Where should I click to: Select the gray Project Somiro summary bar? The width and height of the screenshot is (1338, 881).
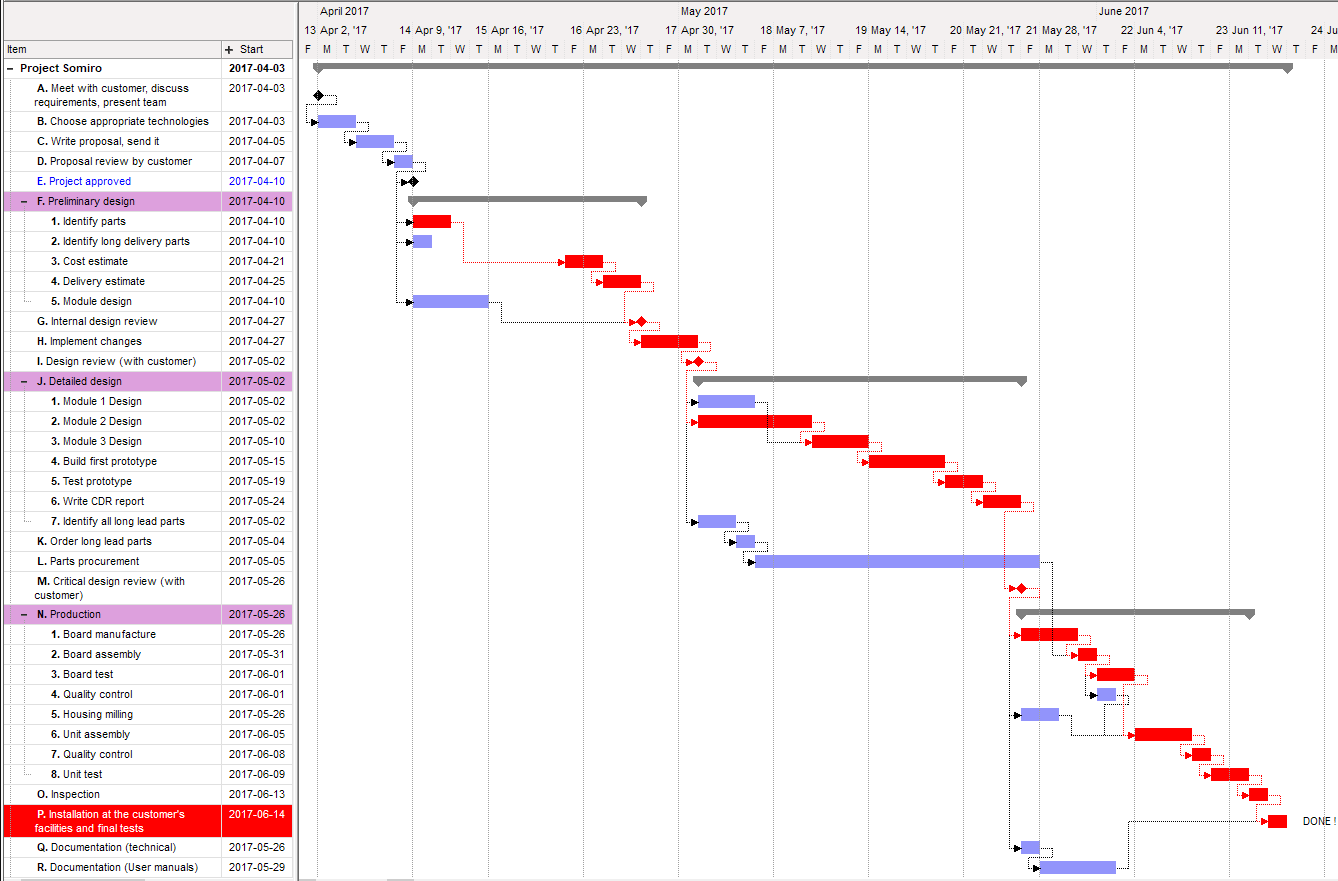click(802, 67)
